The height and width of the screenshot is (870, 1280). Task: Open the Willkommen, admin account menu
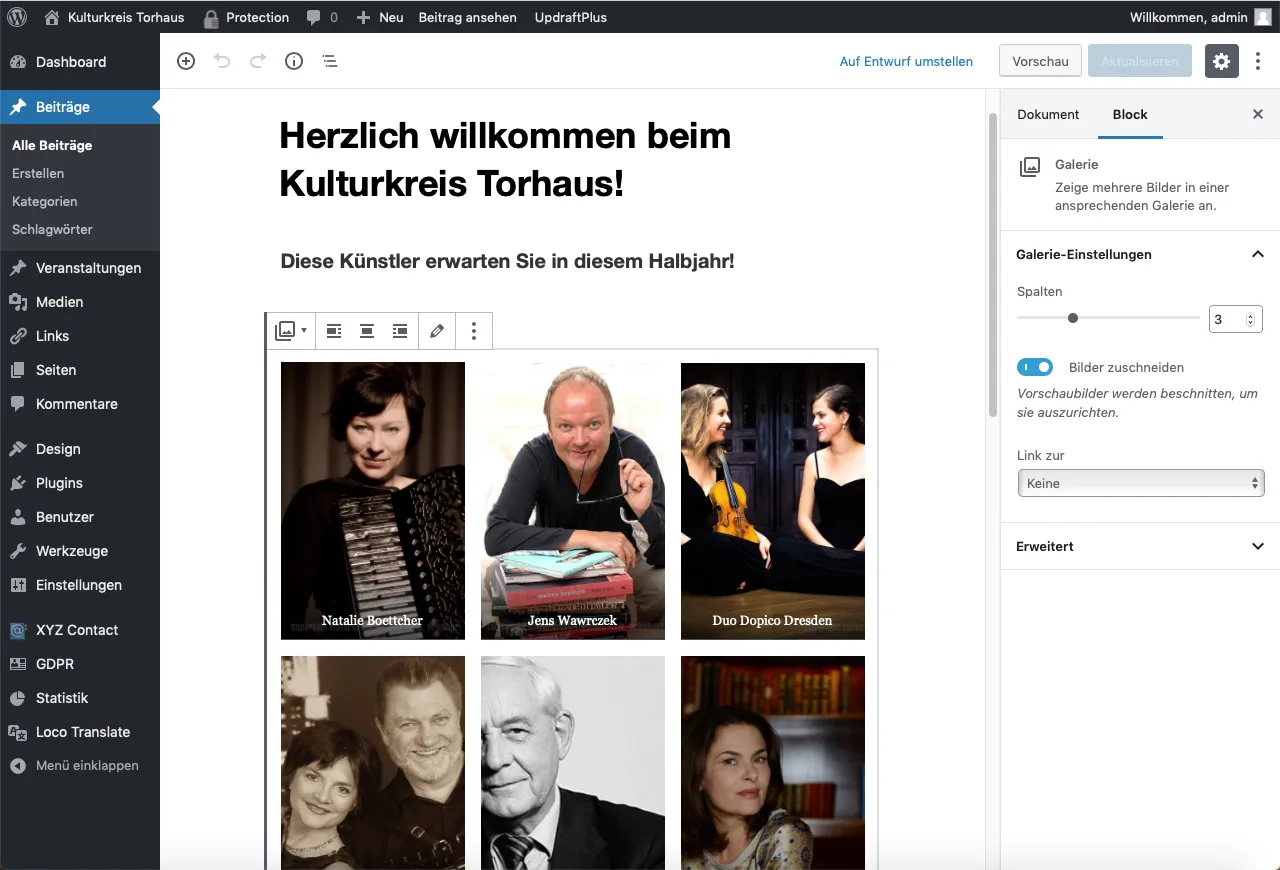pos(1199,17)
